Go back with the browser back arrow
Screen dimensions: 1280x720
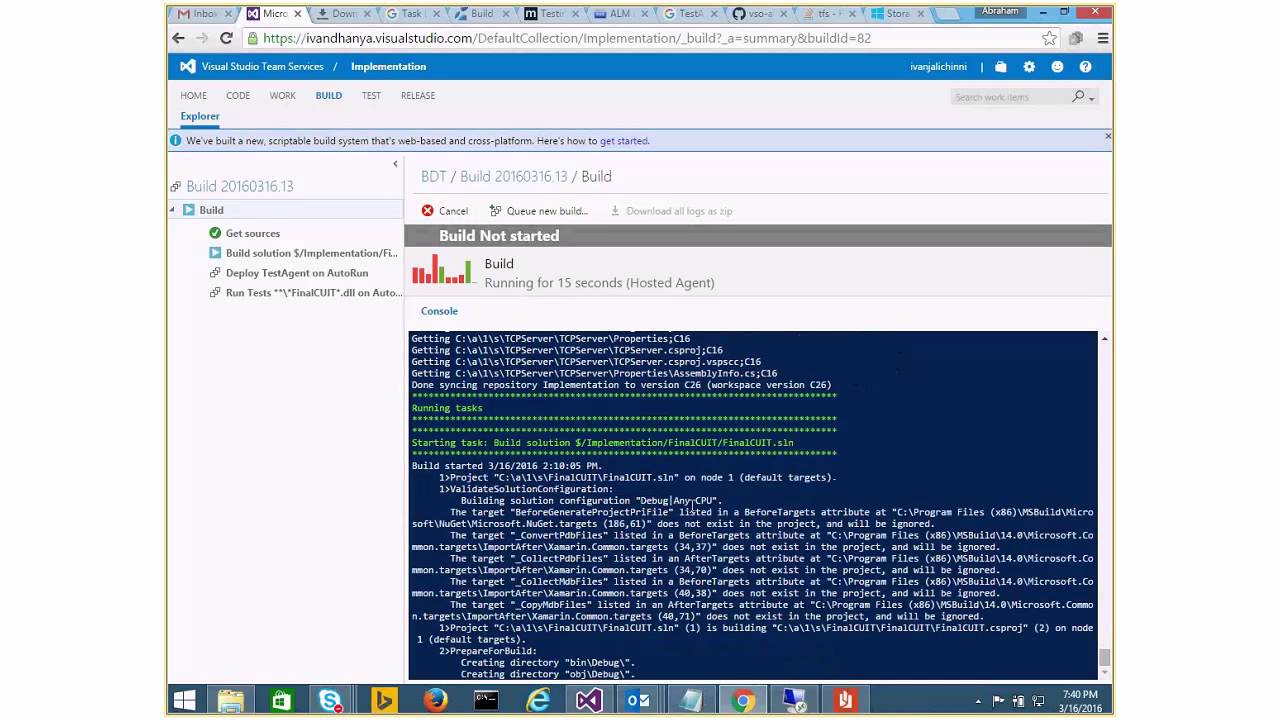(x=178, y=38)
